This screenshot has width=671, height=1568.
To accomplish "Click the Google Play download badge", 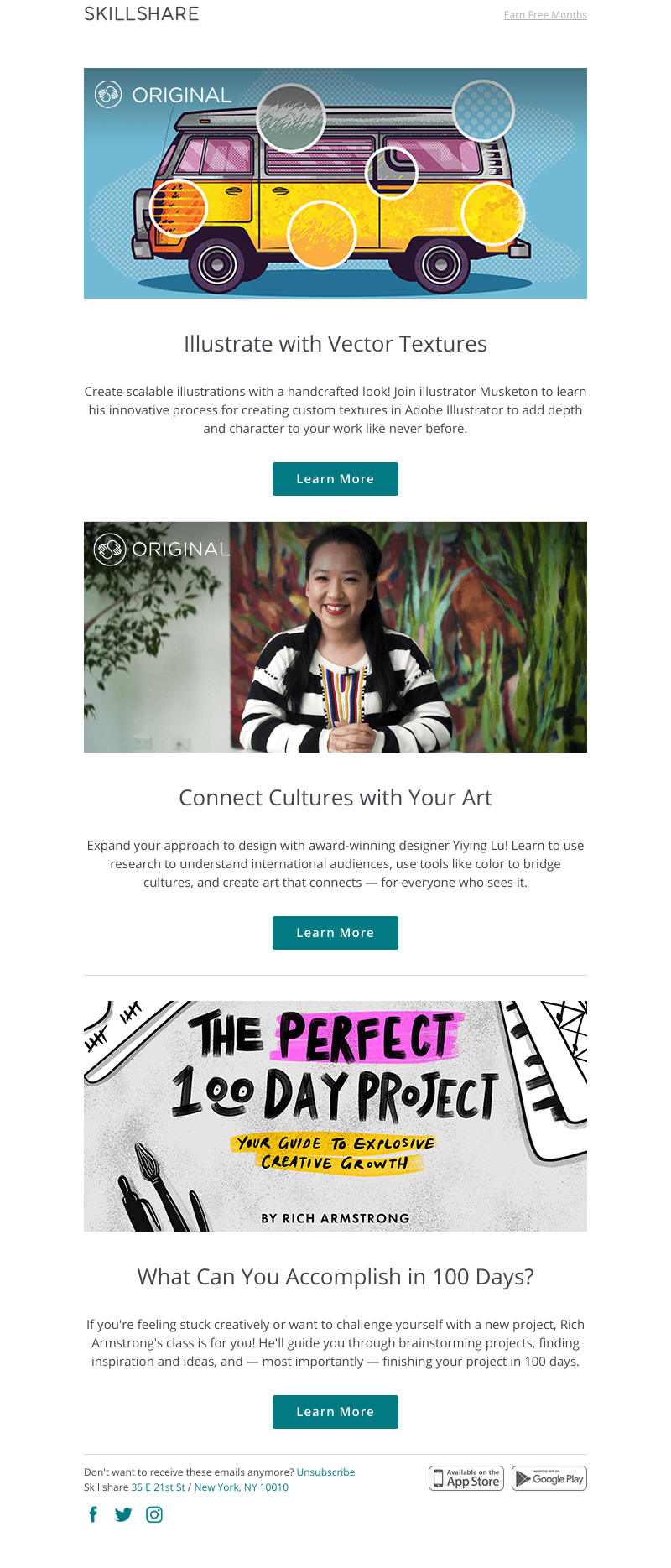I will (549, 1478).
